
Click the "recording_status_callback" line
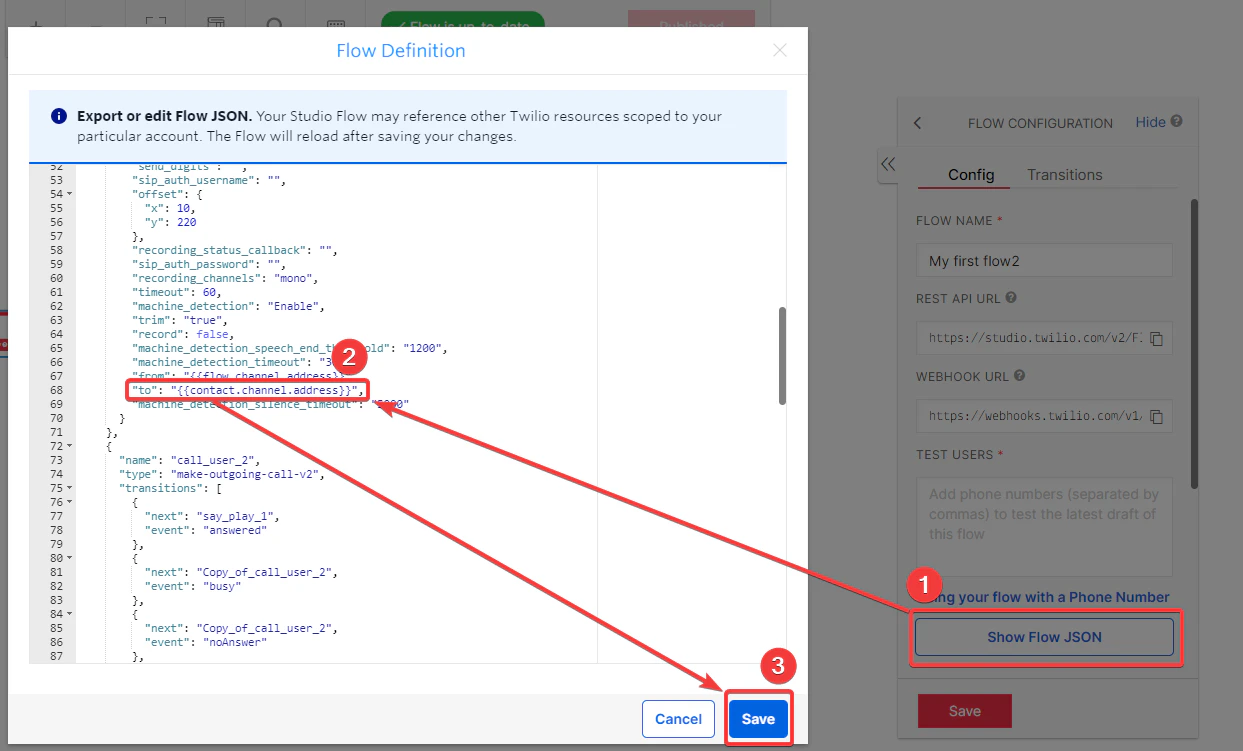[x=236, y=250]
